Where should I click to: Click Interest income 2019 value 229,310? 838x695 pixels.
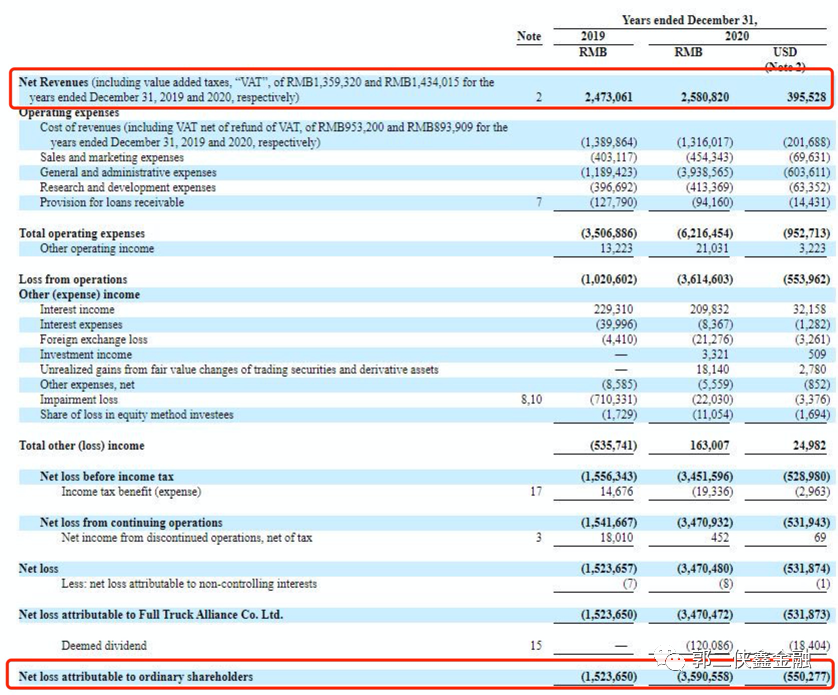tap(613, 310)
